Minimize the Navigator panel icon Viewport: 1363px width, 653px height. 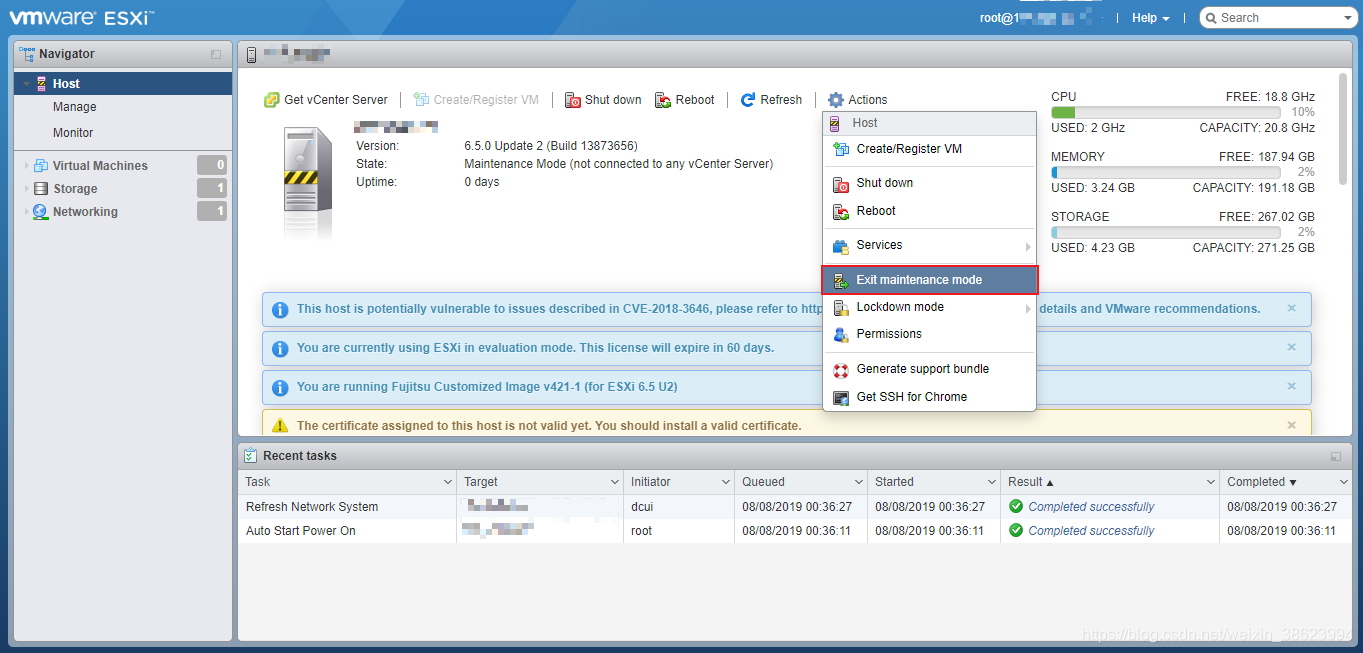pos(216,54)
